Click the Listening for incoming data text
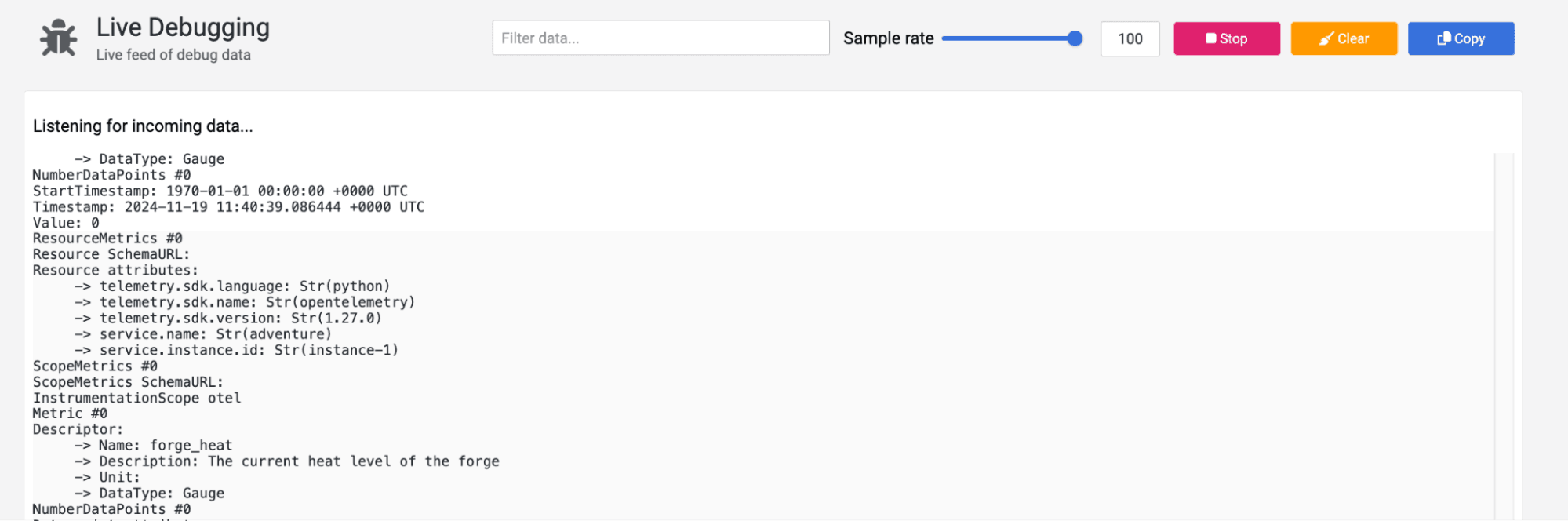The image size is (1568, 521). pos(142,126)
